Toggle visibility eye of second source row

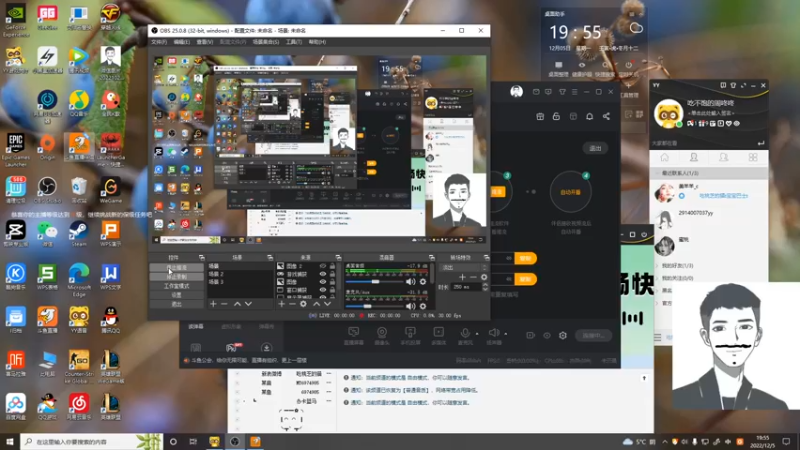(x=322, y=274)
